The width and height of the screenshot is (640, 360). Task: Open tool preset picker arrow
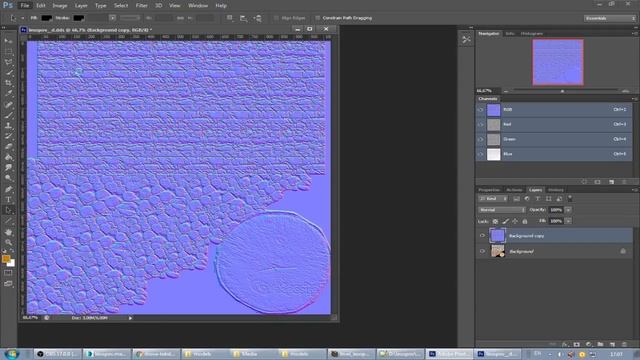(22, 18)
